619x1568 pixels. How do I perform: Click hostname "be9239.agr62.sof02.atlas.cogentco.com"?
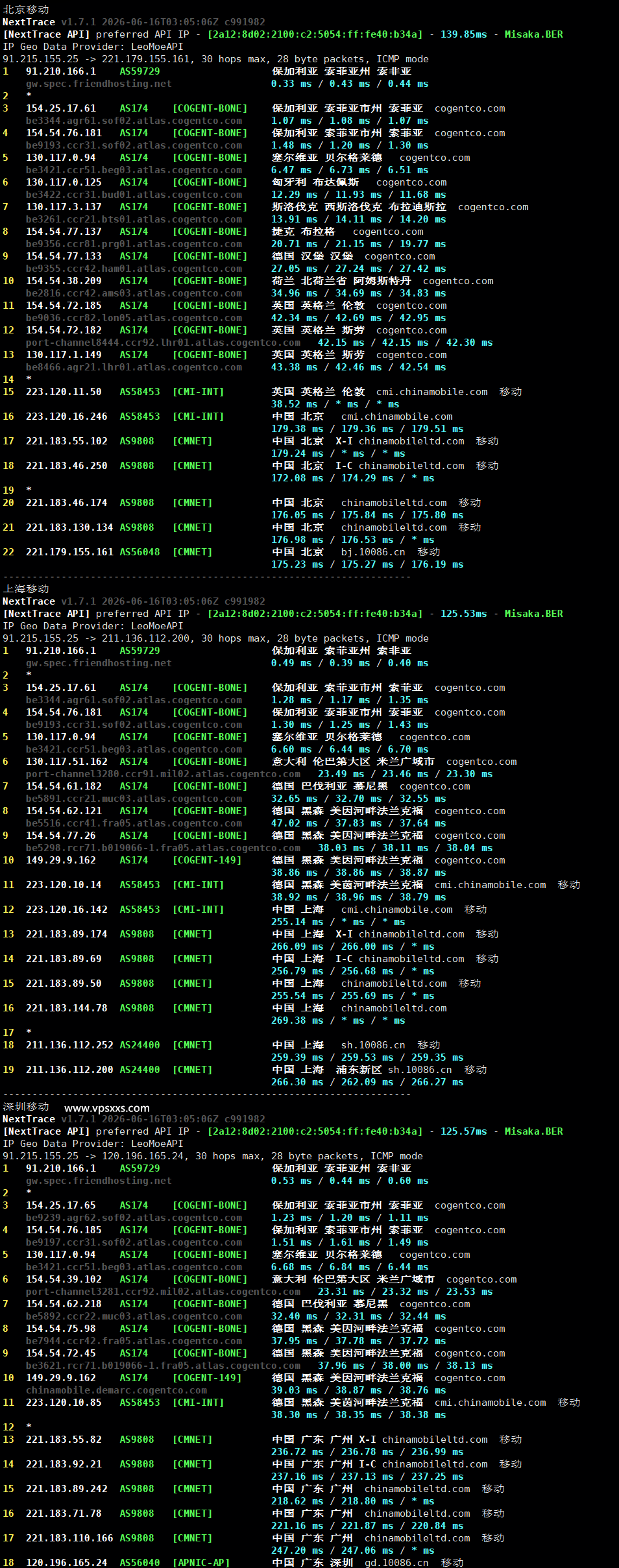point(134,1218)
